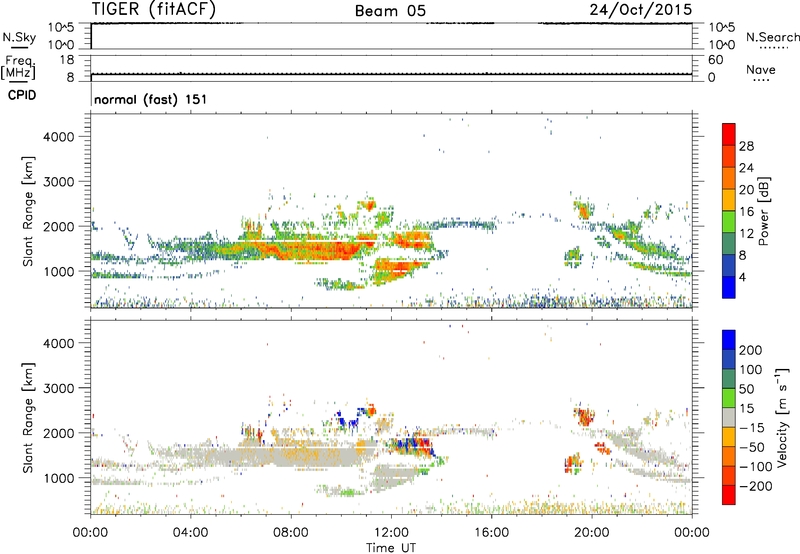800x554 pixels.
Task: Click the '-200' label on Velocity colorbar
Action: (x=756, y=486)
